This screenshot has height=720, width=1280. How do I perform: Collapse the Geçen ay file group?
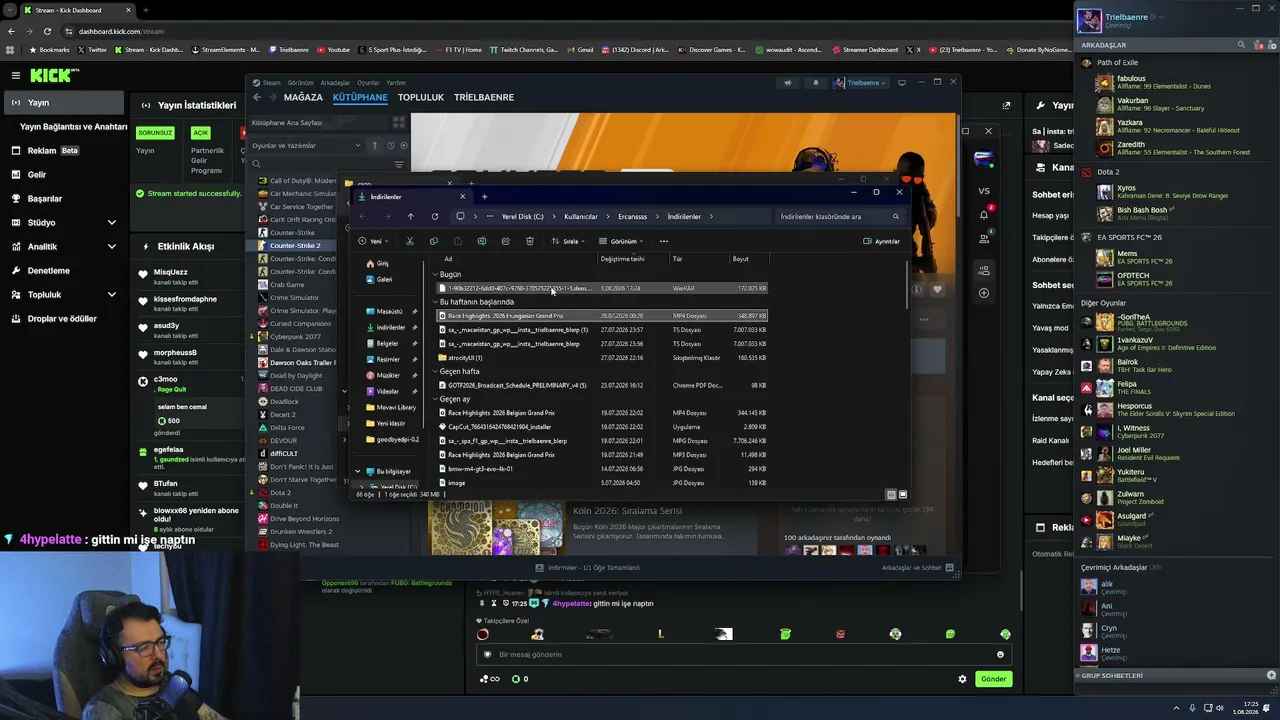tap(436, 399)
